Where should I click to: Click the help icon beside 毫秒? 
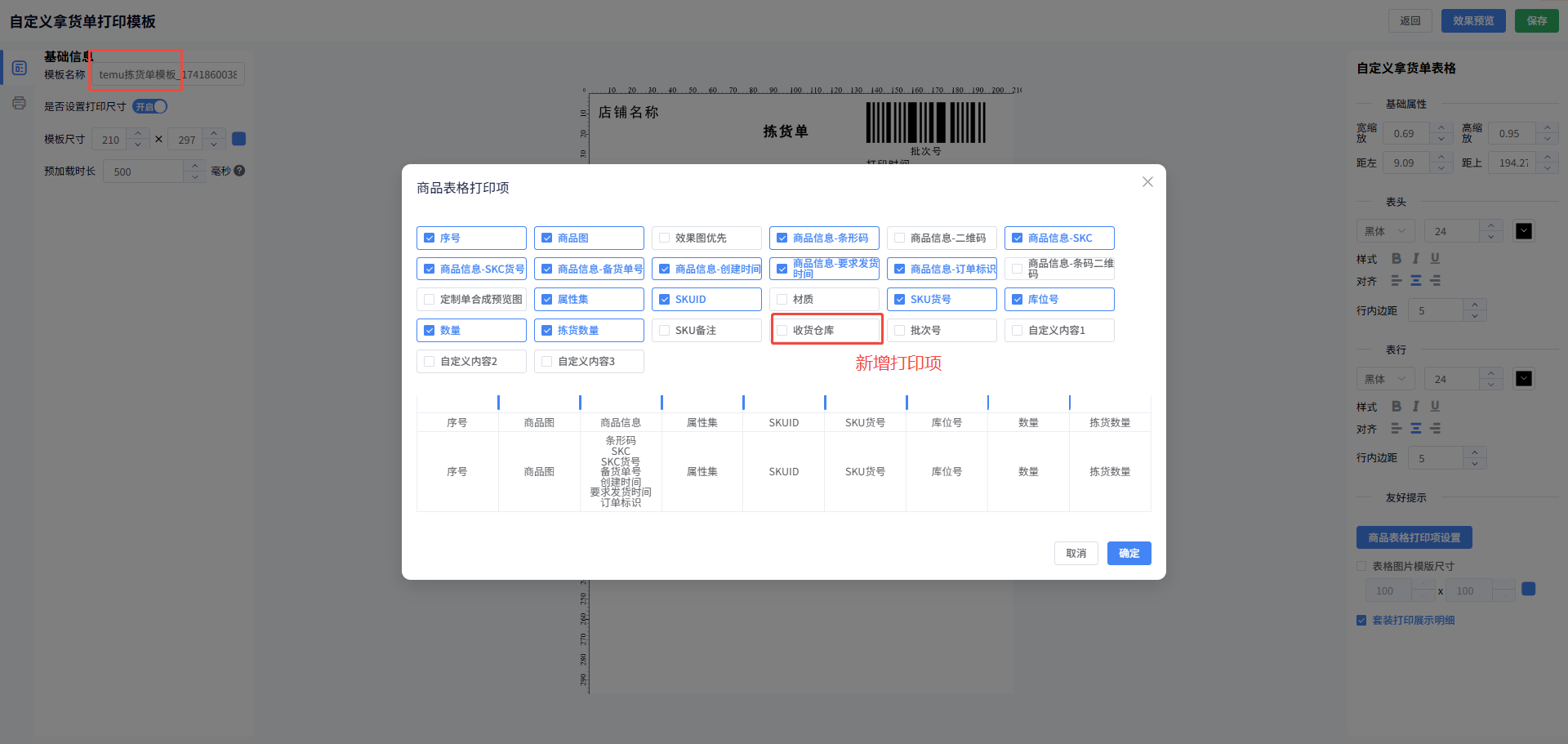239,171
